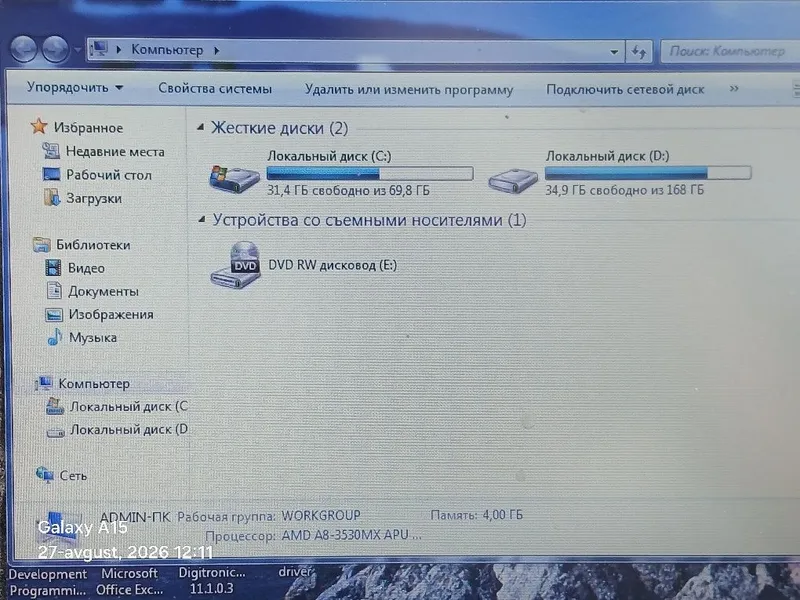Select the Локальный диск (D:) drive icon
Screen dimensions: 800x600
click(513, 181)
